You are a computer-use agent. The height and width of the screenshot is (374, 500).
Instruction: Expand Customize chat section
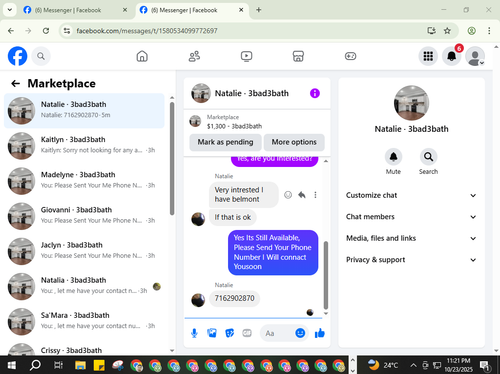(411, 195)
